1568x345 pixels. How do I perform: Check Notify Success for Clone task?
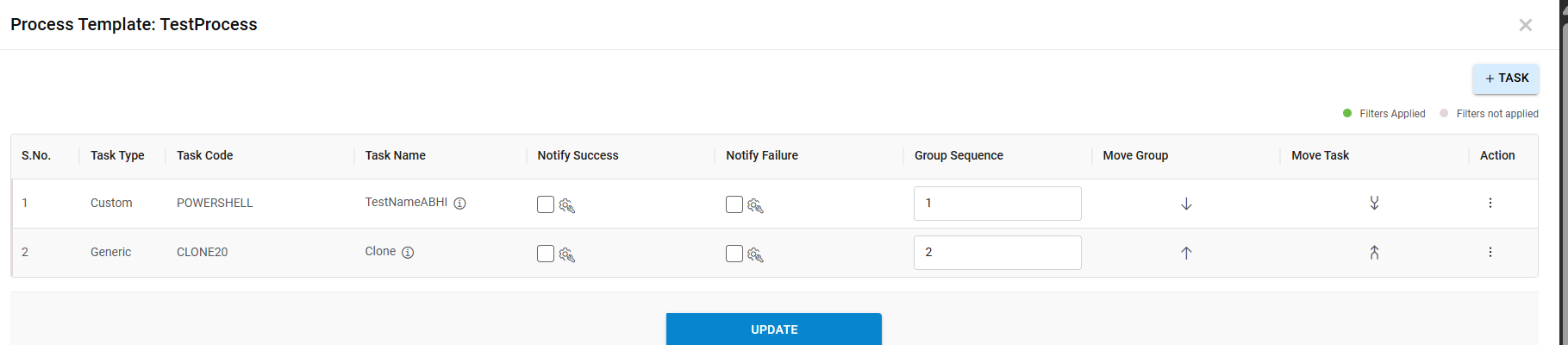pyautogui.click(x=546, y=254)
